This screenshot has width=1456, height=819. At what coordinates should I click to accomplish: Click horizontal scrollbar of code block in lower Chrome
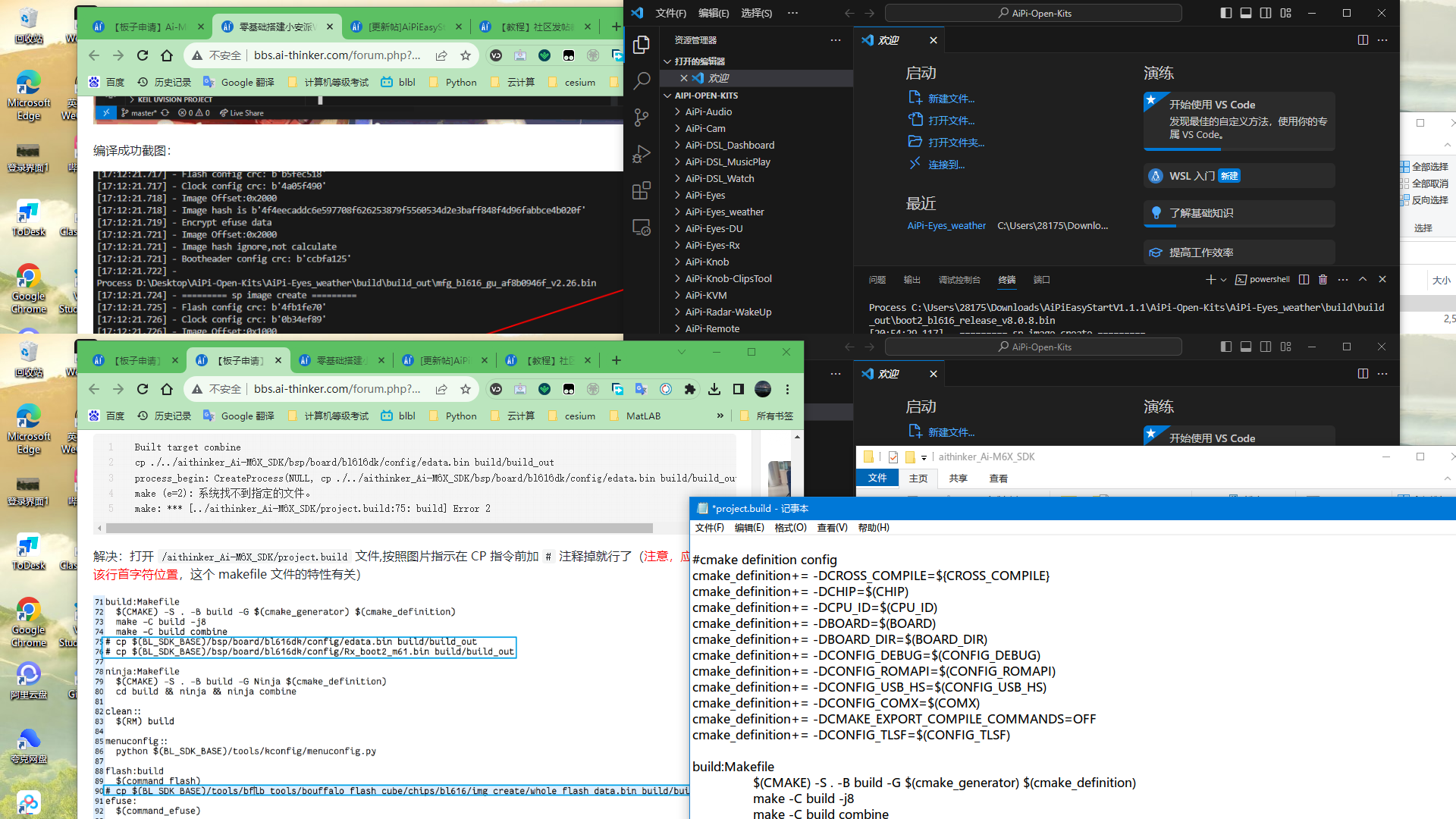pos(379,528)
